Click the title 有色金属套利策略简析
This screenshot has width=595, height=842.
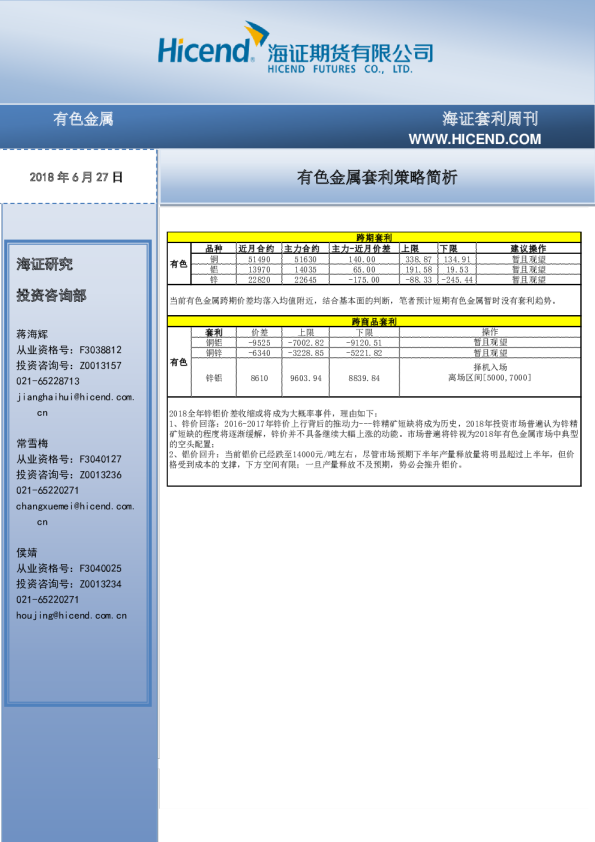(377, 177)
